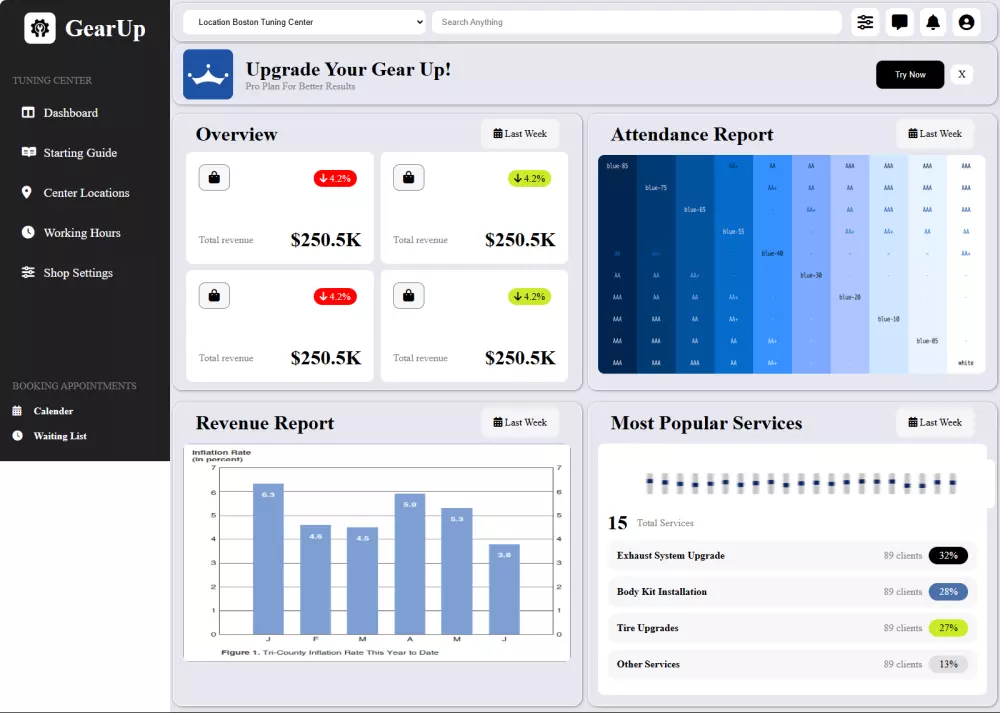Click the notification bell icon
The image size is (1000, 713).
tap(933, 22)
